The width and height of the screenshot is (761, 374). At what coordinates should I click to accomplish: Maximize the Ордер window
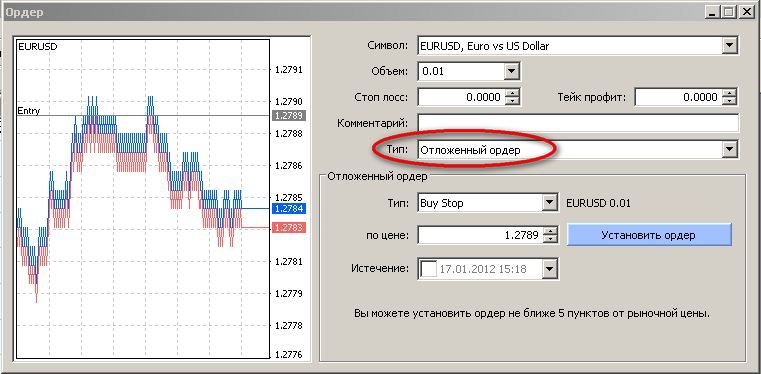coord(729,11)
